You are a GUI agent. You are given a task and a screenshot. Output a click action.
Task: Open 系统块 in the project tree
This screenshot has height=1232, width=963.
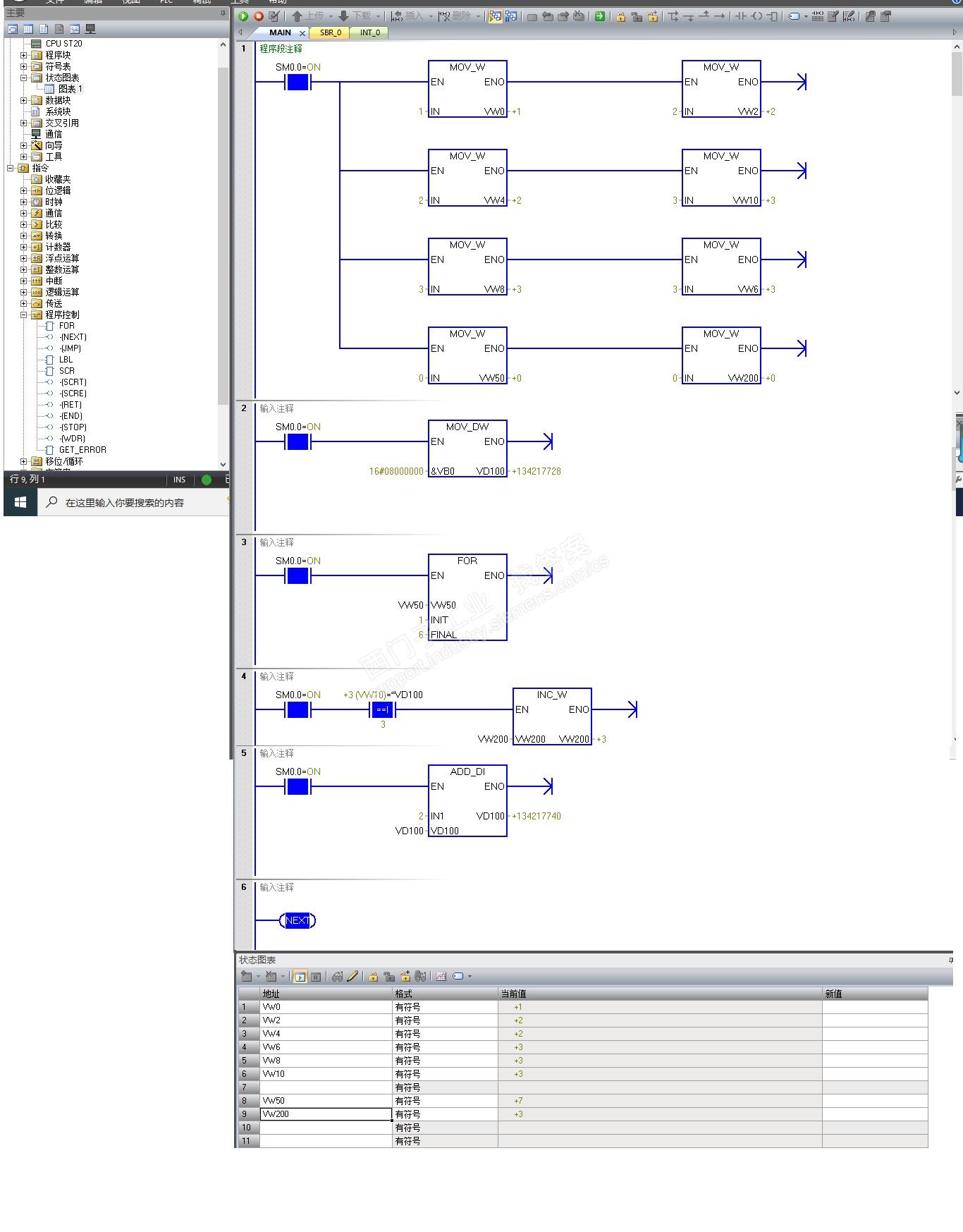[58, 111]
